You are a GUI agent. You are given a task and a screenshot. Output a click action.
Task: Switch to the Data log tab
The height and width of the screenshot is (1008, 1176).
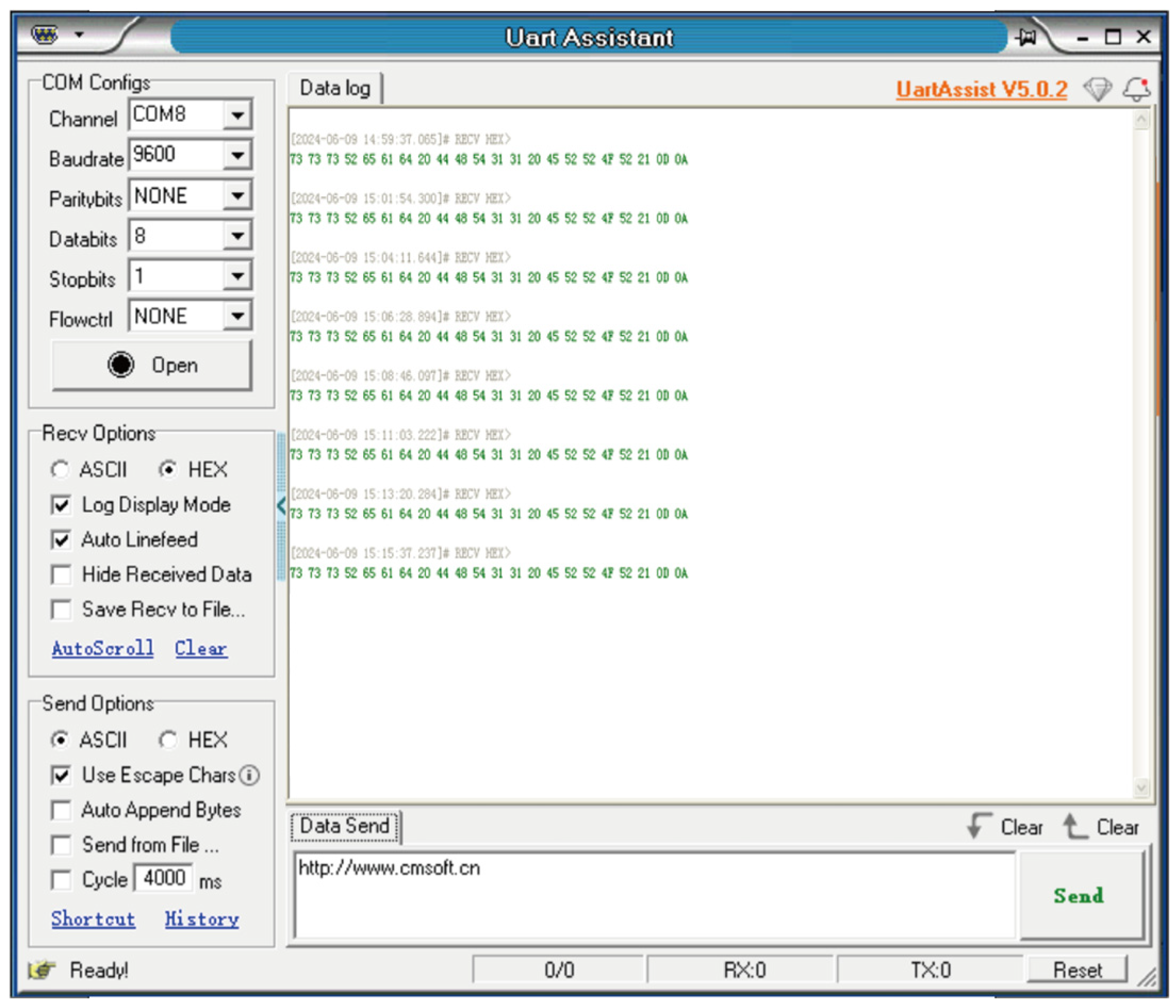(x=335, y=88)
